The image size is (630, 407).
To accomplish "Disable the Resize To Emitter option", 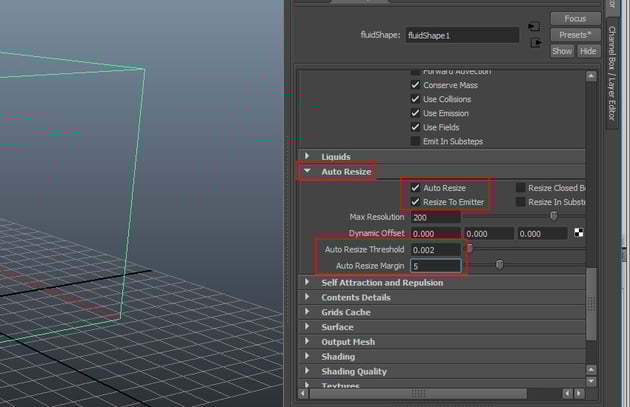I will click(415, 202).
